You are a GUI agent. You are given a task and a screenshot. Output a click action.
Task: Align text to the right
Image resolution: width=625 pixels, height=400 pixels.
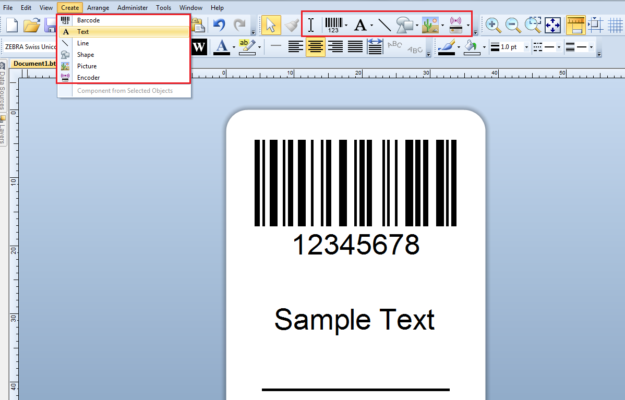pos(335,47)
